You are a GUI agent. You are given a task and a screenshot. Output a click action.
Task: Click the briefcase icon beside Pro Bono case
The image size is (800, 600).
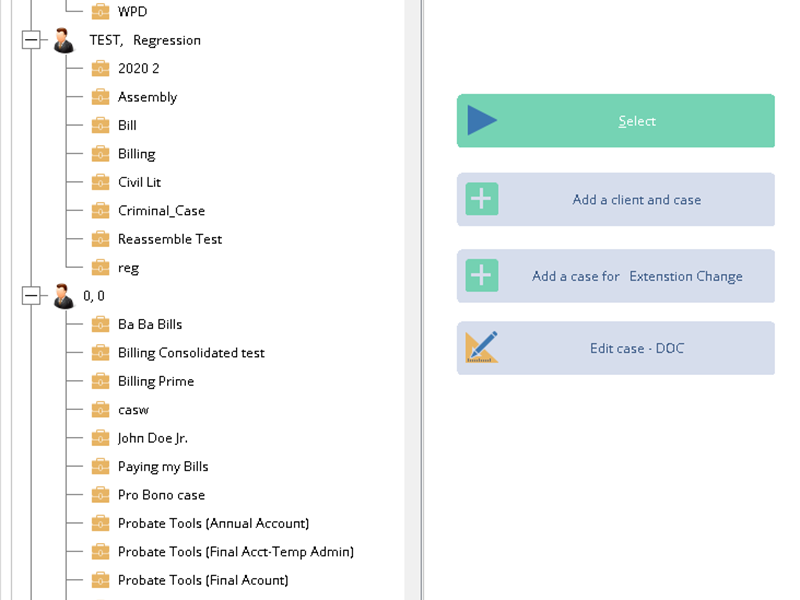100,495
